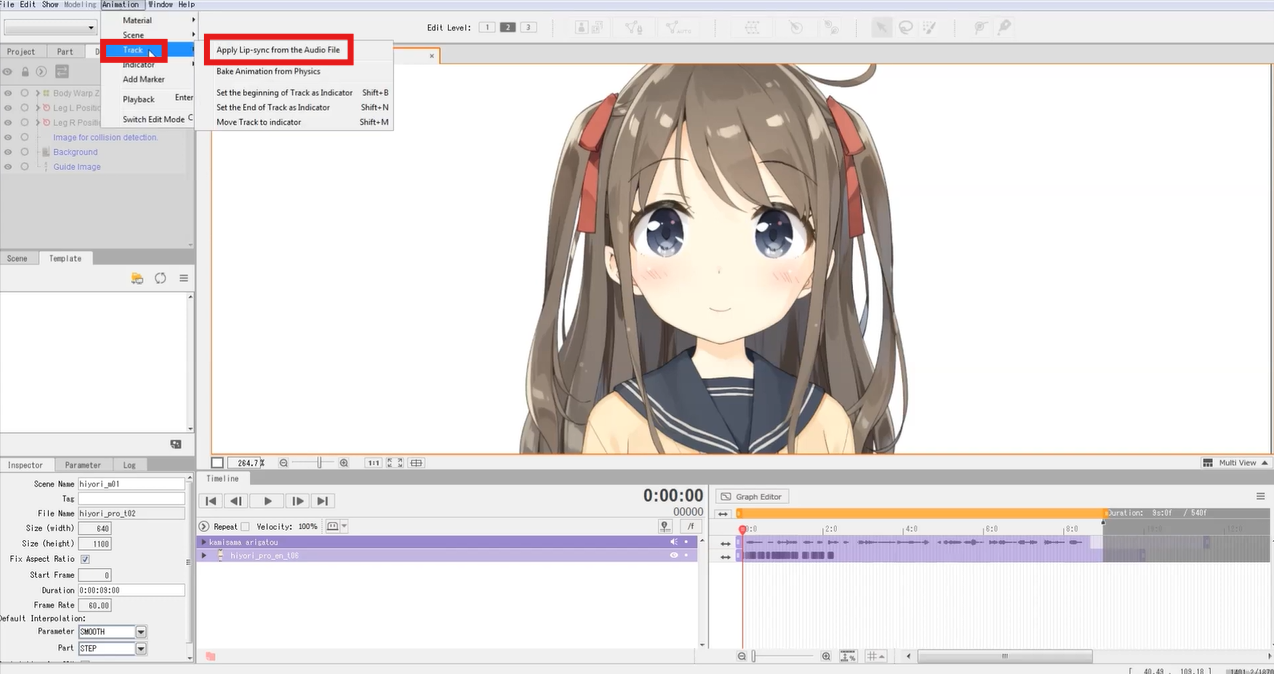Switch to the Project tab

coord(21,51)
